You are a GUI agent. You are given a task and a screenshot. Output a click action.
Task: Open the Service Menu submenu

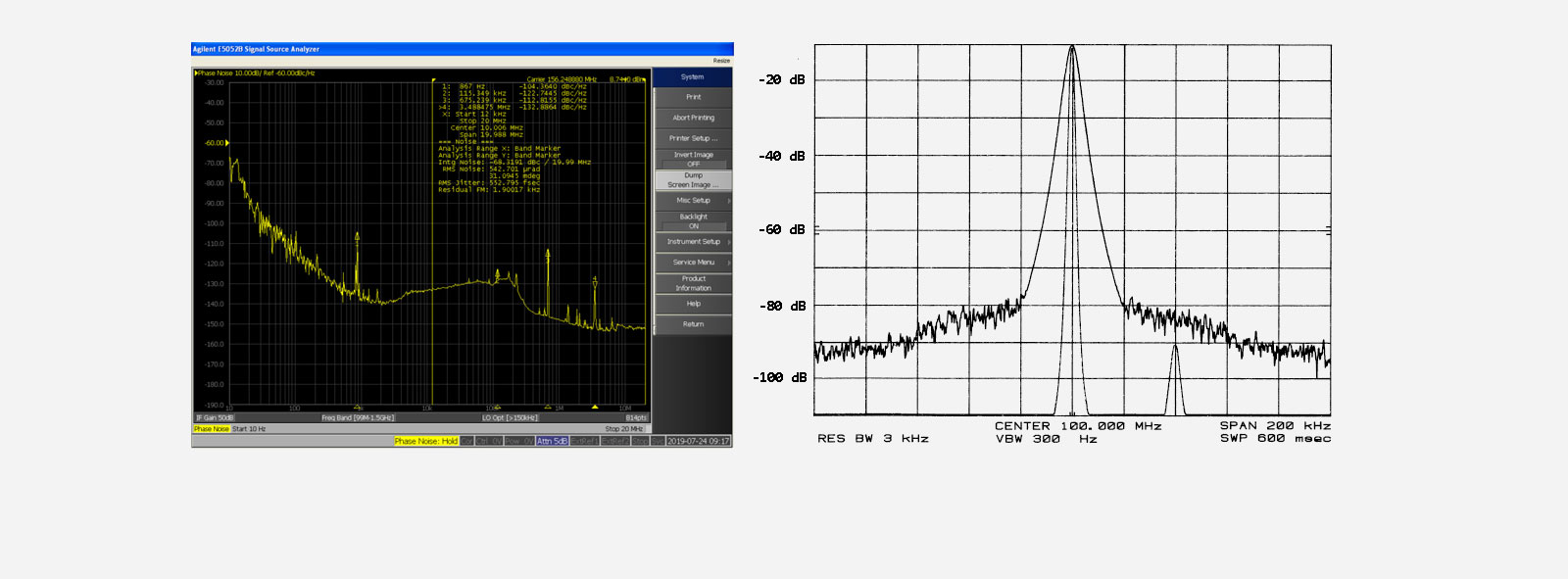(x=693, y=263)
